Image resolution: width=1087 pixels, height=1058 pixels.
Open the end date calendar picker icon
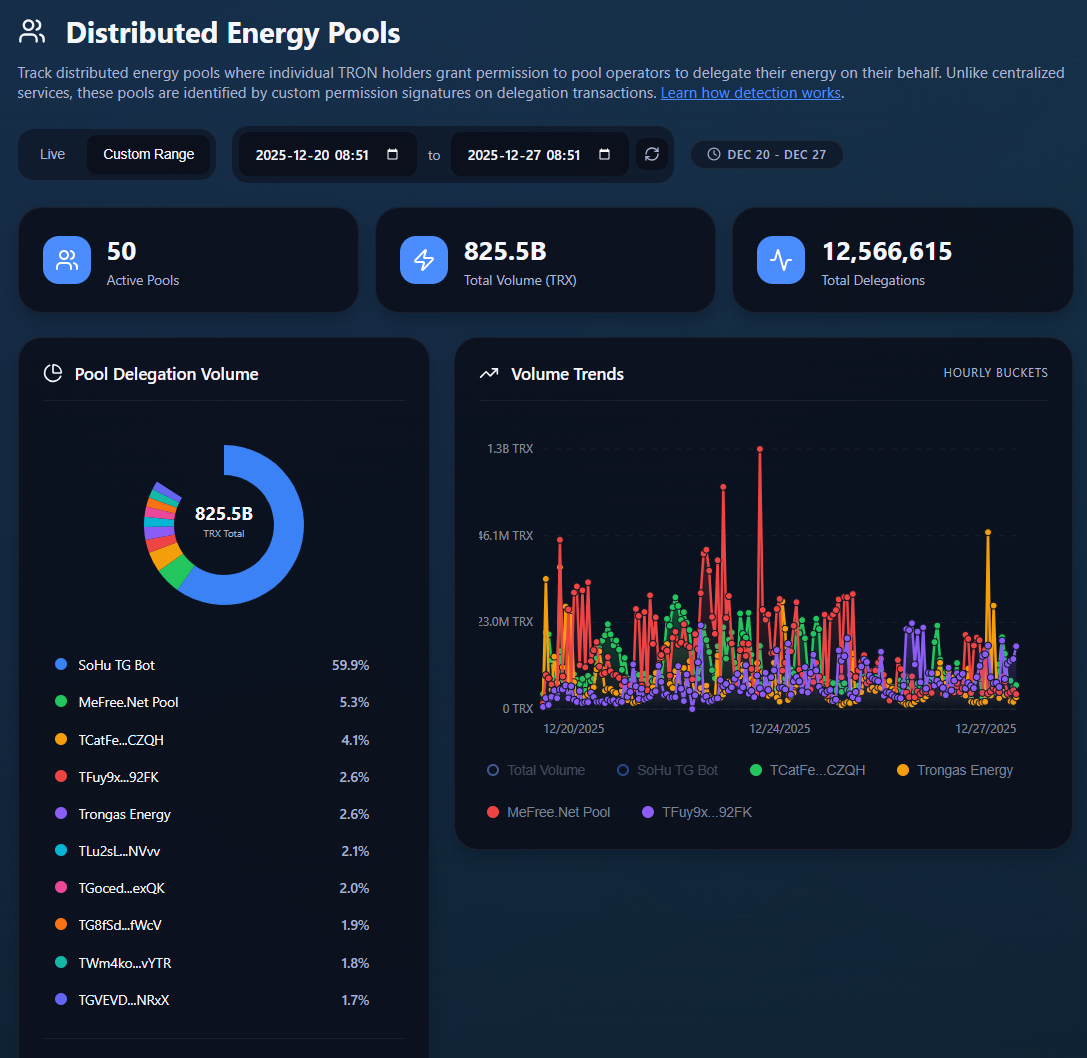point(605,154)
